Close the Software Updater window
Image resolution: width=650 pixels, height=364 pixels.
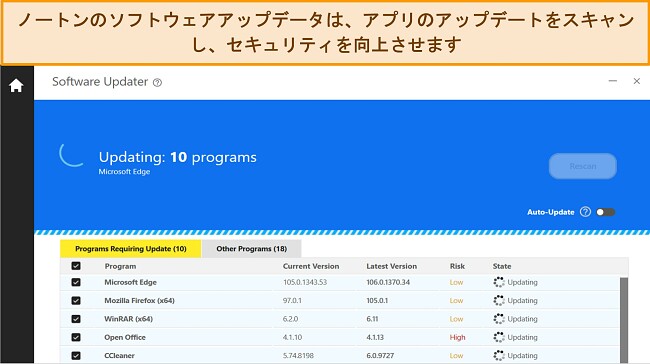(x=637, y=81)
